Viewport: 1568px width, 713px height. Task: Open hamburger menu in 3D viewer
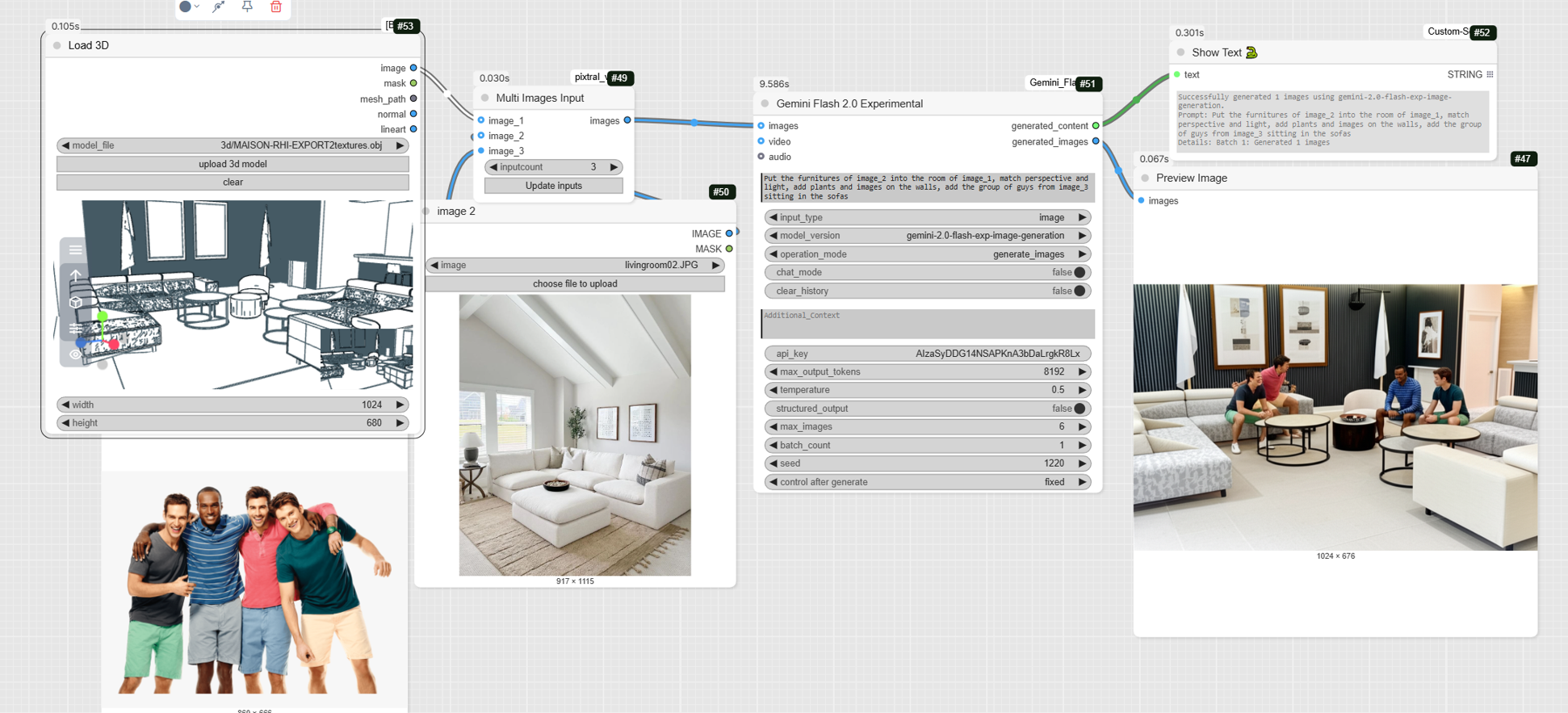(x=75, y=250)
